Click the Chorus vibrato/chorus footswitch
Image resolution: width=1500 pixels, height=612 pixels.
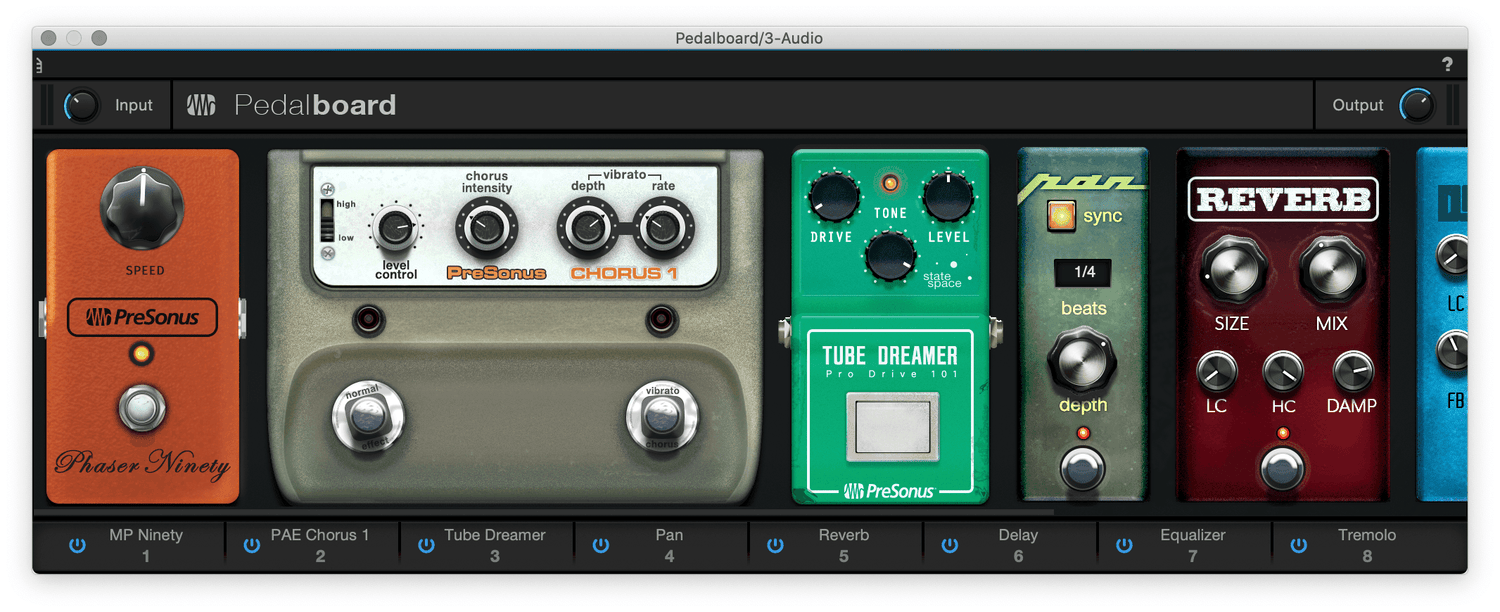click(x=660, y=417)
